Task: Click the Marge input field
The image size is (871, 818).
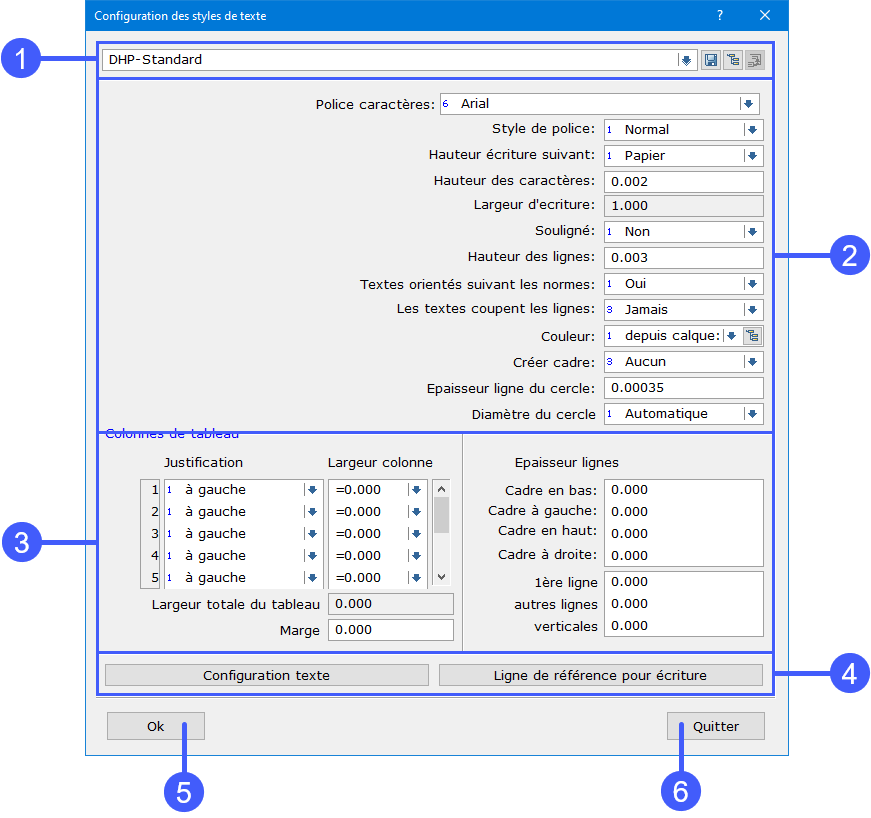Action: pos(390,630)
